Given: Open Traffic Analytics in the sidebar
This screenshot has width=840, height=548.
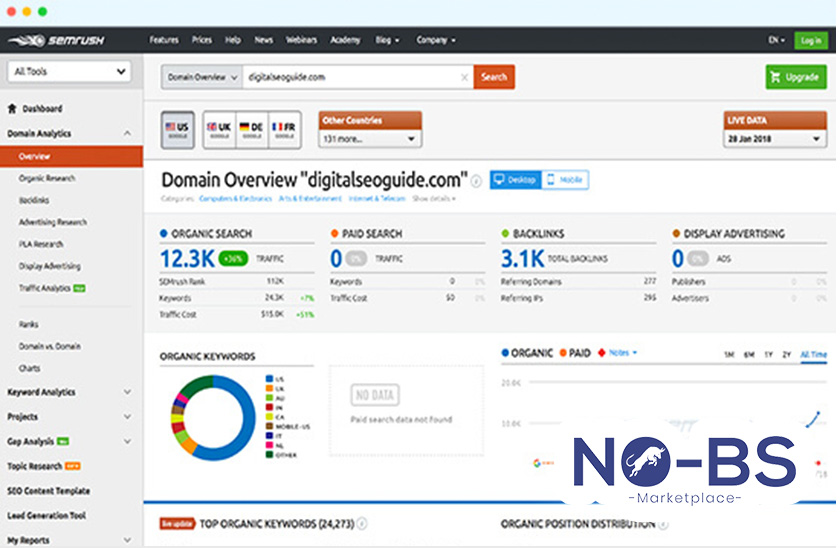Looking at the screenshot, I should [x=44, y=288].
